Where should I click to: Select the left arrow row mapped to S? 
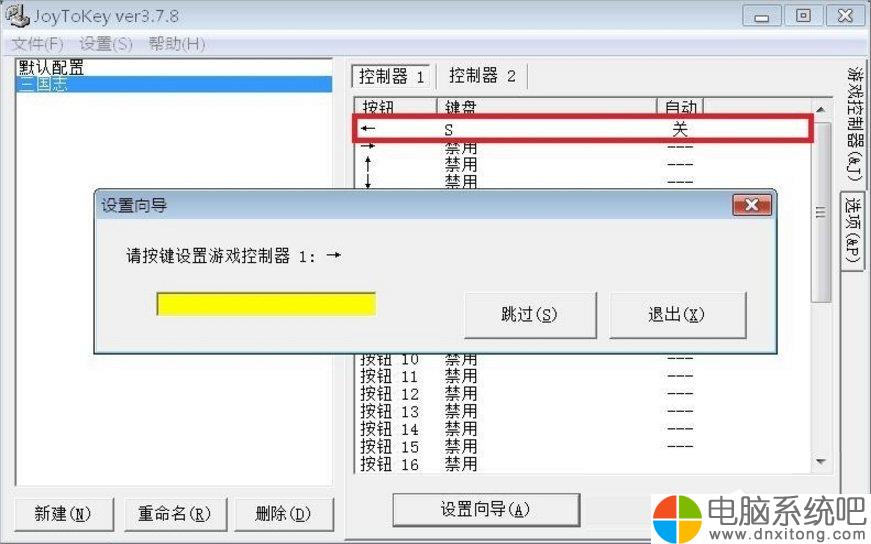pyautogui.click(x=583, y=129)
